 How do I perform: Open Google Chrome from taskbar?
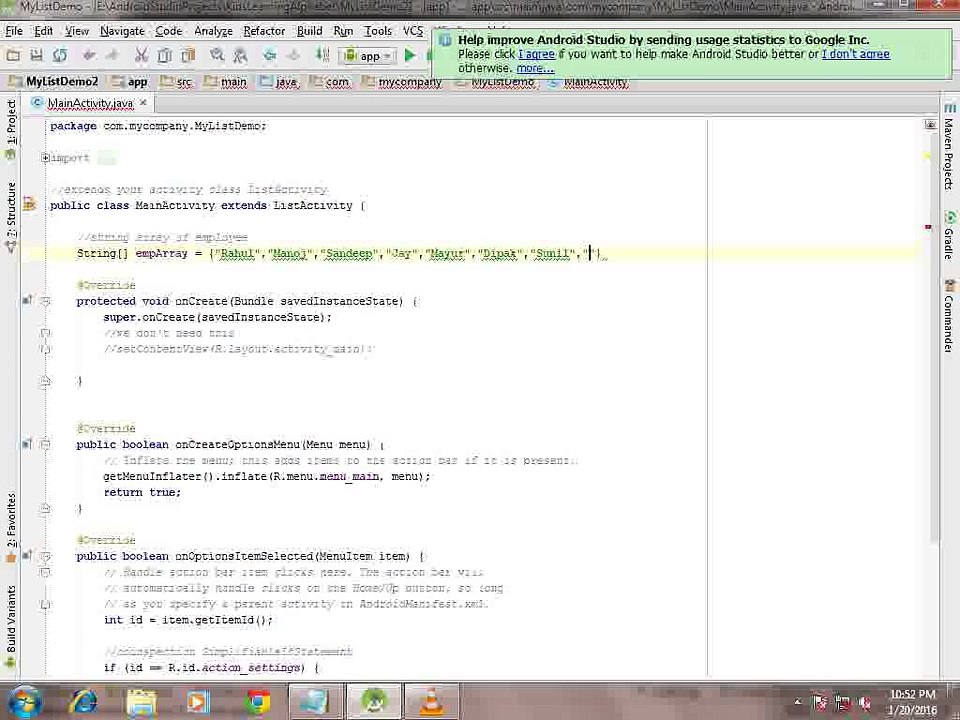[258, 702]
